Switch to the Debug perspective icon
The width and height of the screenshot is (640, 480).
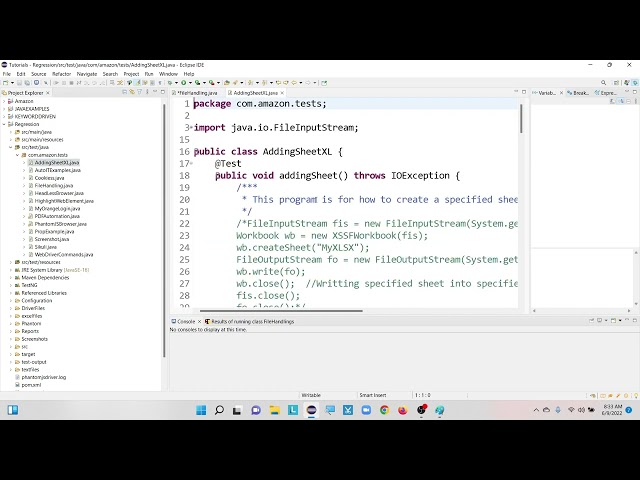coord(635,83)
